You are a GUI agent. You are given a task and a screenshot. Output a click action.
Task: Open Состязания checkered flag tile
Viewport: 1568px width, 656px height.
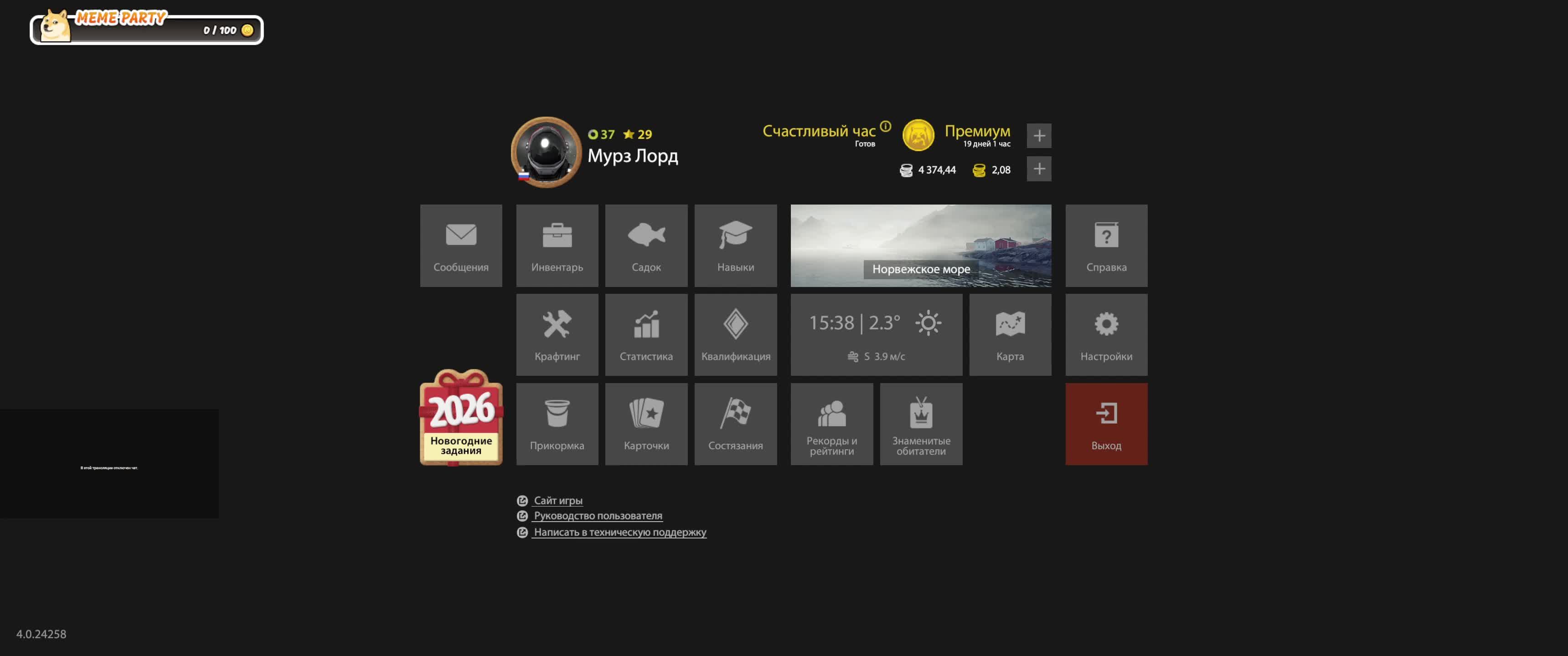click(x=735, y=424)
